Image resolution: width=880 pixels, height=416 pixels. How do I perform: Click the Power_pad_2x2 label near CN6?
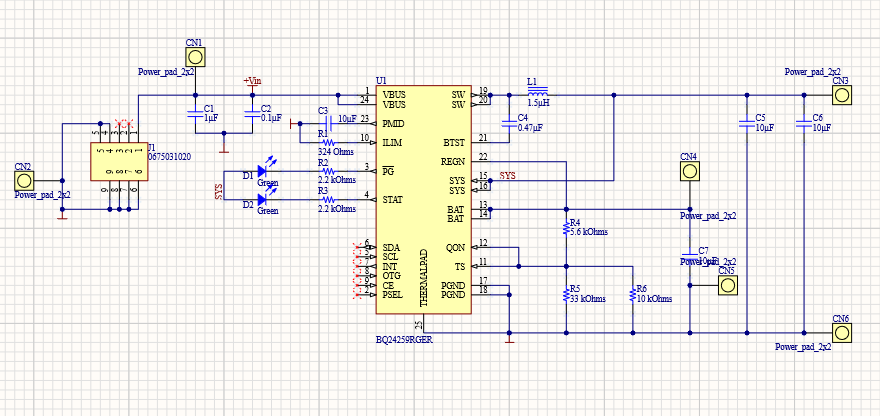[x=803, y=347]
